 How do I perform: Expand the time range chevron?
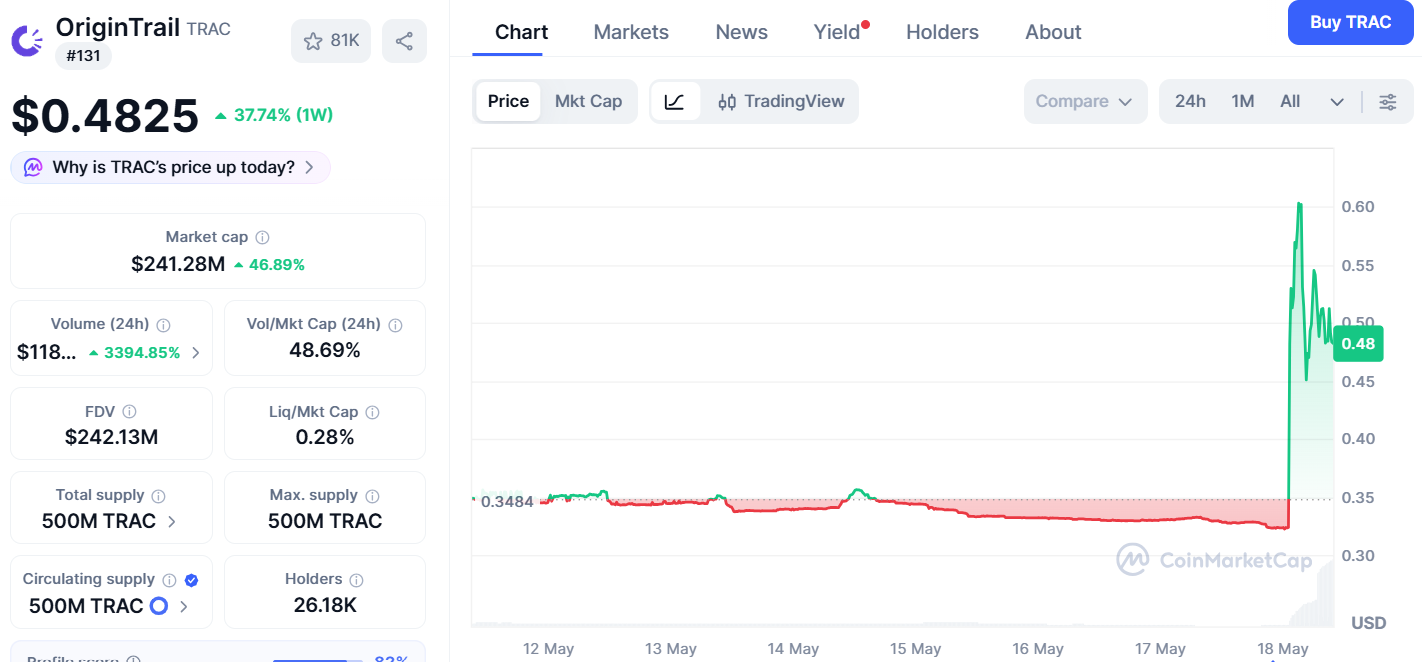point(1337,101)
